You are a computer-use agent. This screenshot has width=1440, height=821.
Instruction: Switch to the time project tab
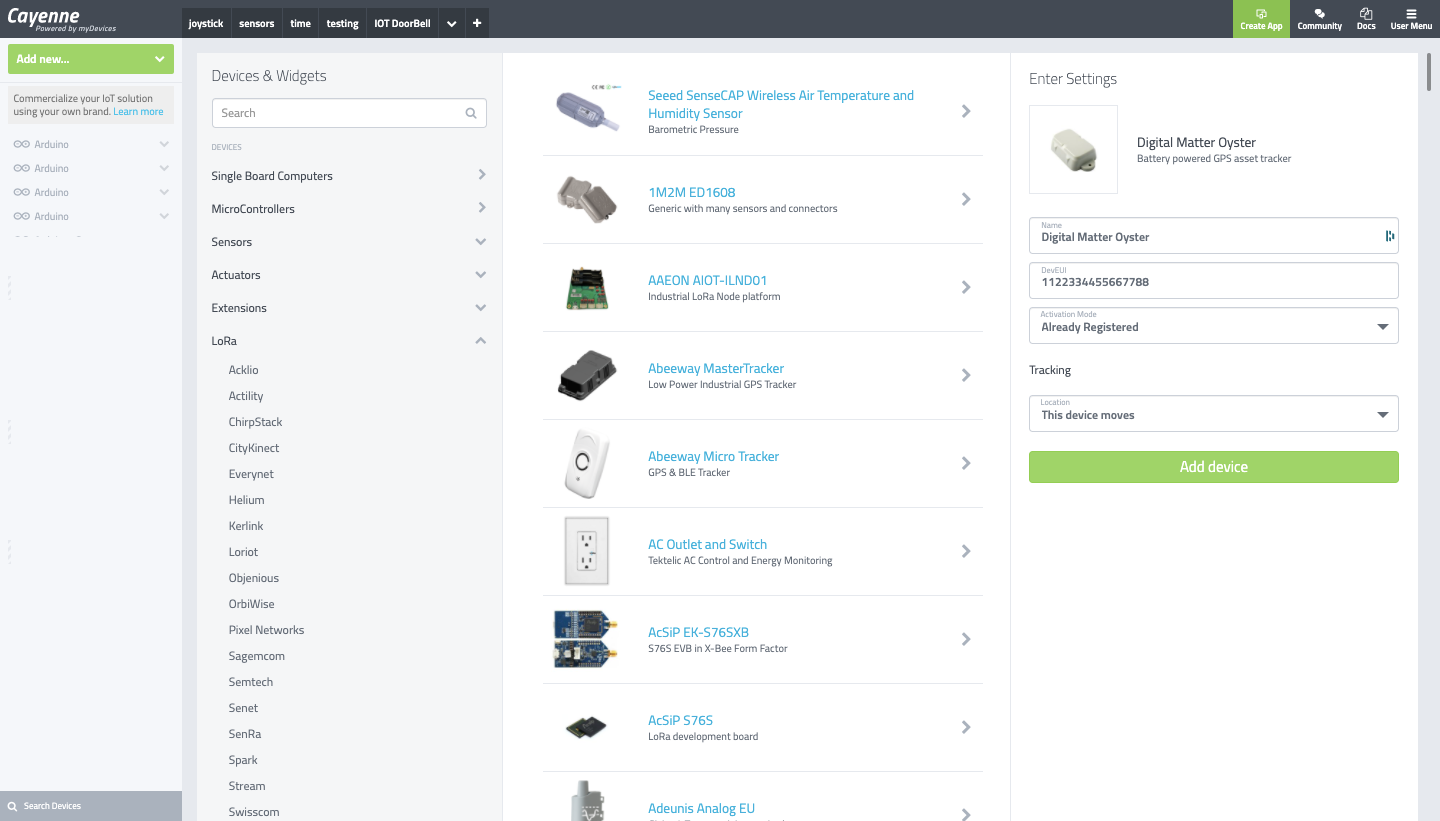pyautogui.click(x=301, y=23)
